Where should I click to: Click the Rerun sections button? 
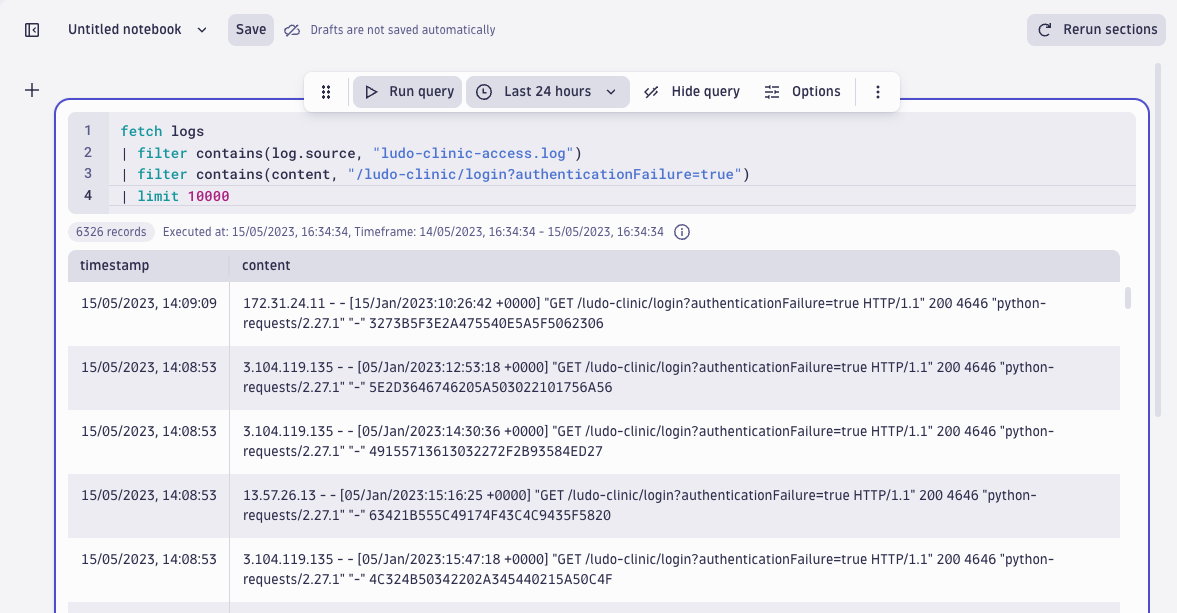coord(1096,29)
